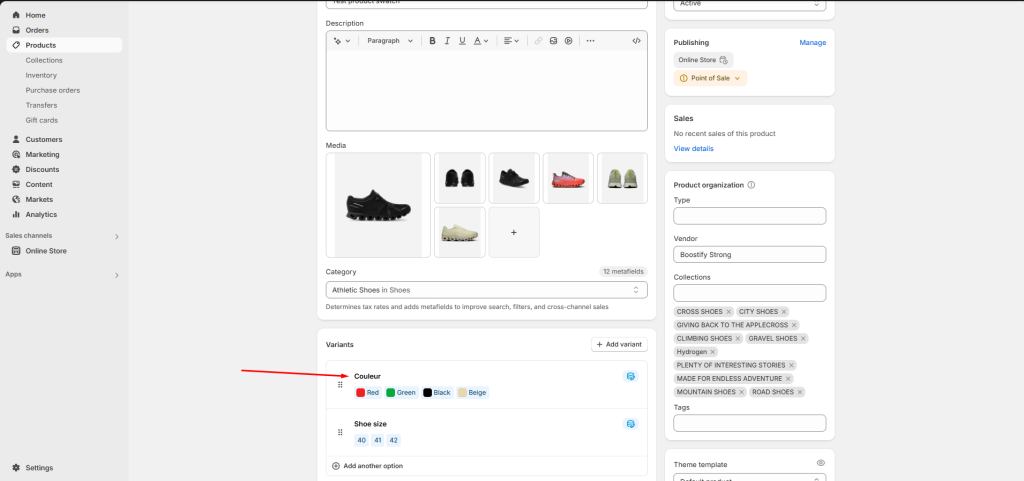Viewport: 1024px width, 481px height.
Task: Open the Point of Sale dropdown badge
Action: (x=711, y=78)
